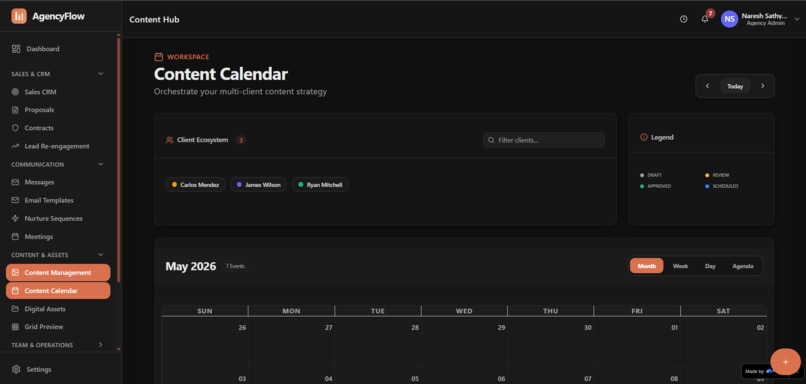Click the orange plus add button
The image size is (806, 384).
785,362
